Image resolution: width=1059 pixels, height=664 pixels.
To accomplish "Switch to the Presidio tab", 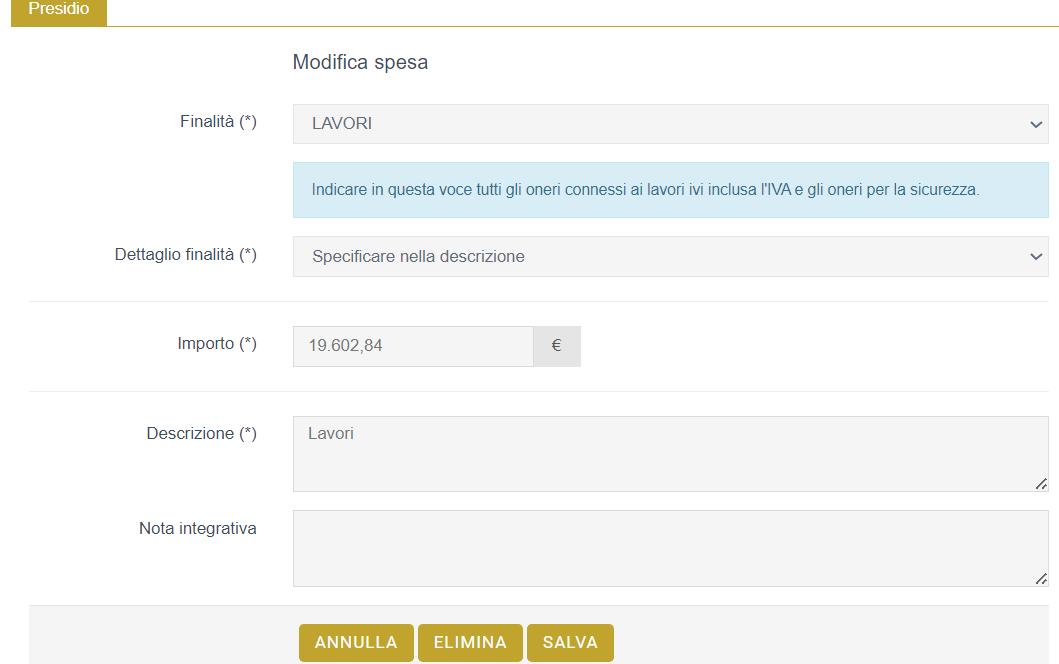I will [59, 11].
